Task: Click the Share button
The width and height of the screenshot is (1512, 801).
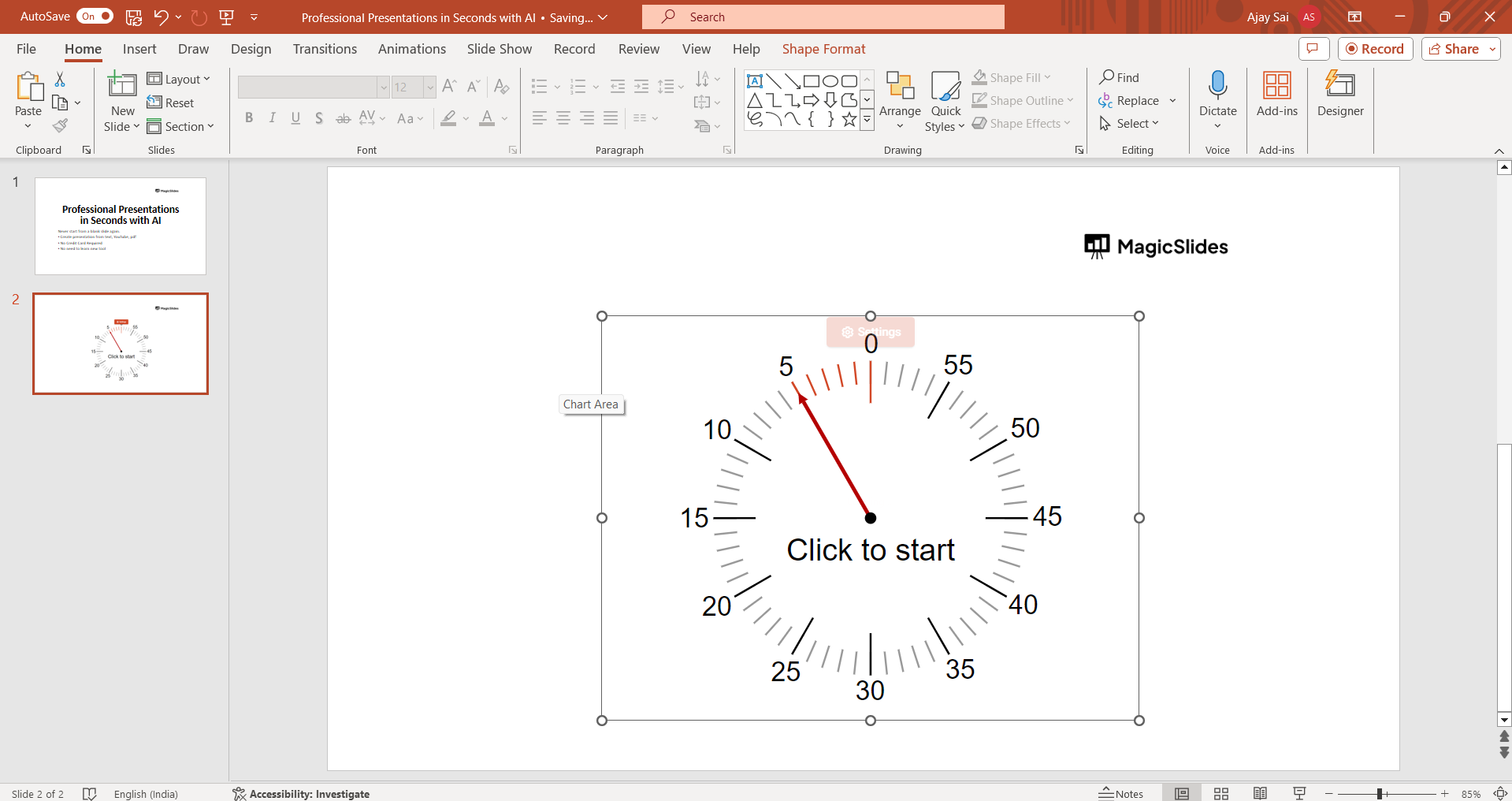Action: click(1460, 49)
